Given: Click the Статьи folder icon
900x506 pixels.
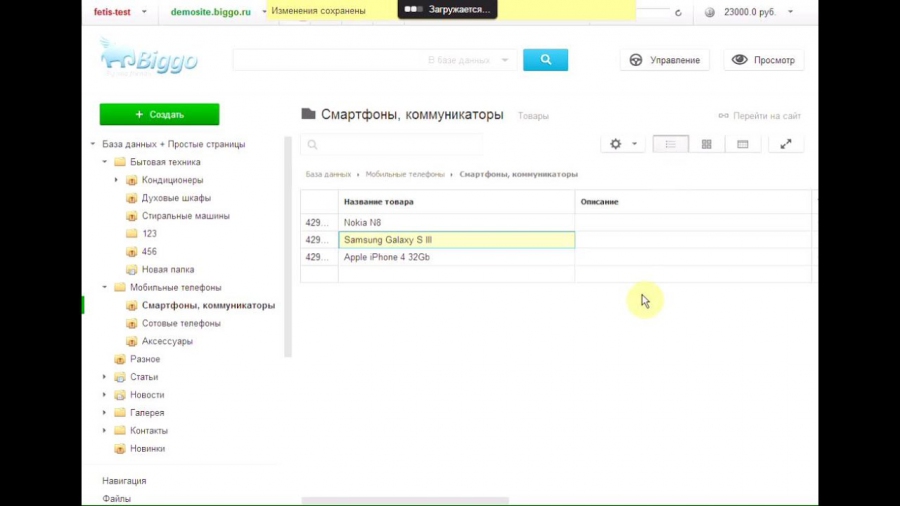Looking at the screenshot, I should coord(119,377).
